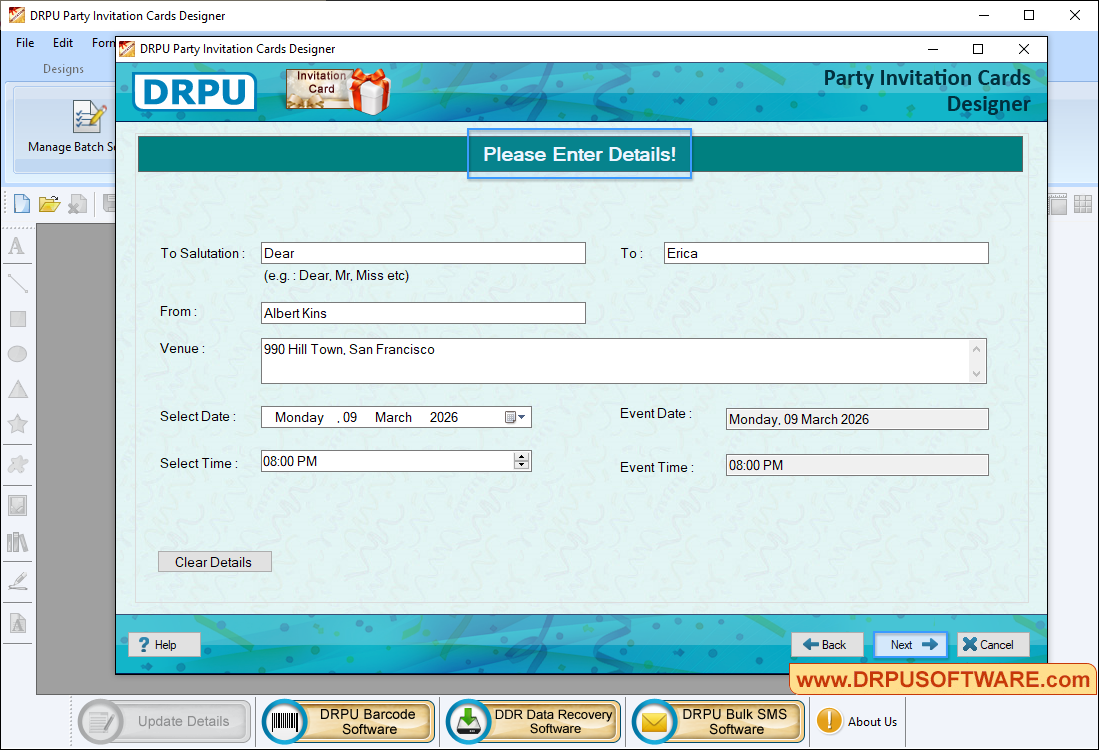
Task: Select the Ellipse shape tool
Action: pyautogui.click(x=17, y=353)
